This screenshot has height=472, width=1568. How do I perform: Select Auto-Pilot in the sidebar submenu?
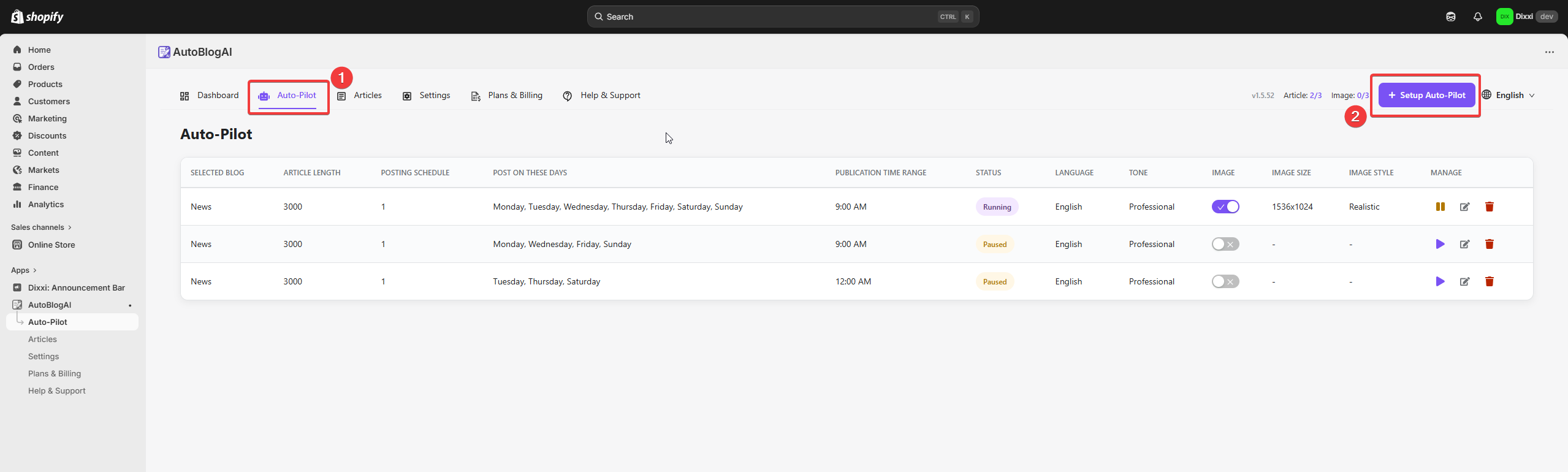pyautogui.click(x=72, y=322)
